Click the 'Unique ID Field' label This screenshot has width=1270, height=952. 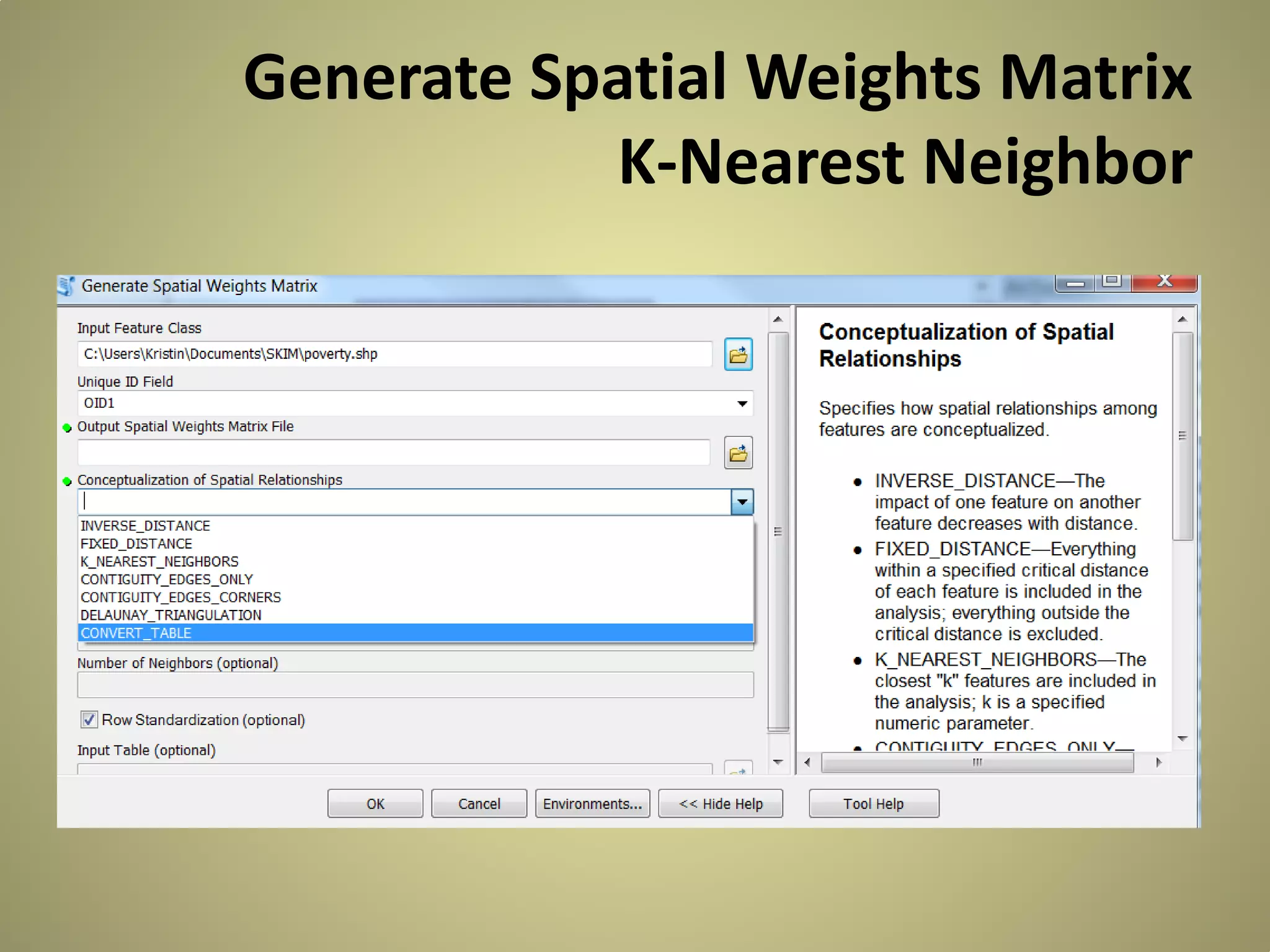click(125, 382)
